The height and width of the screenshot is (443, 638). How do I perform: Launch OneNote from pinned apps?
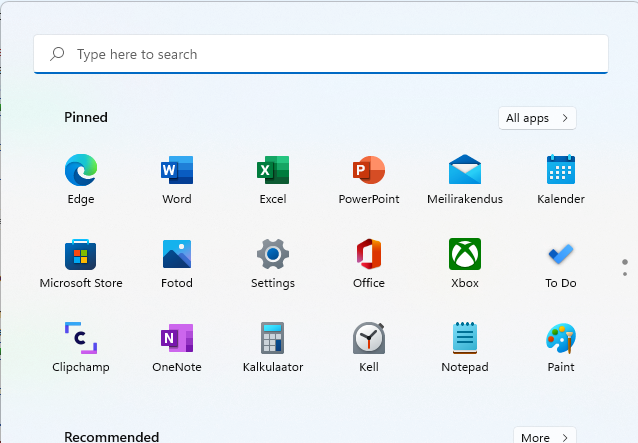[177, 347]
